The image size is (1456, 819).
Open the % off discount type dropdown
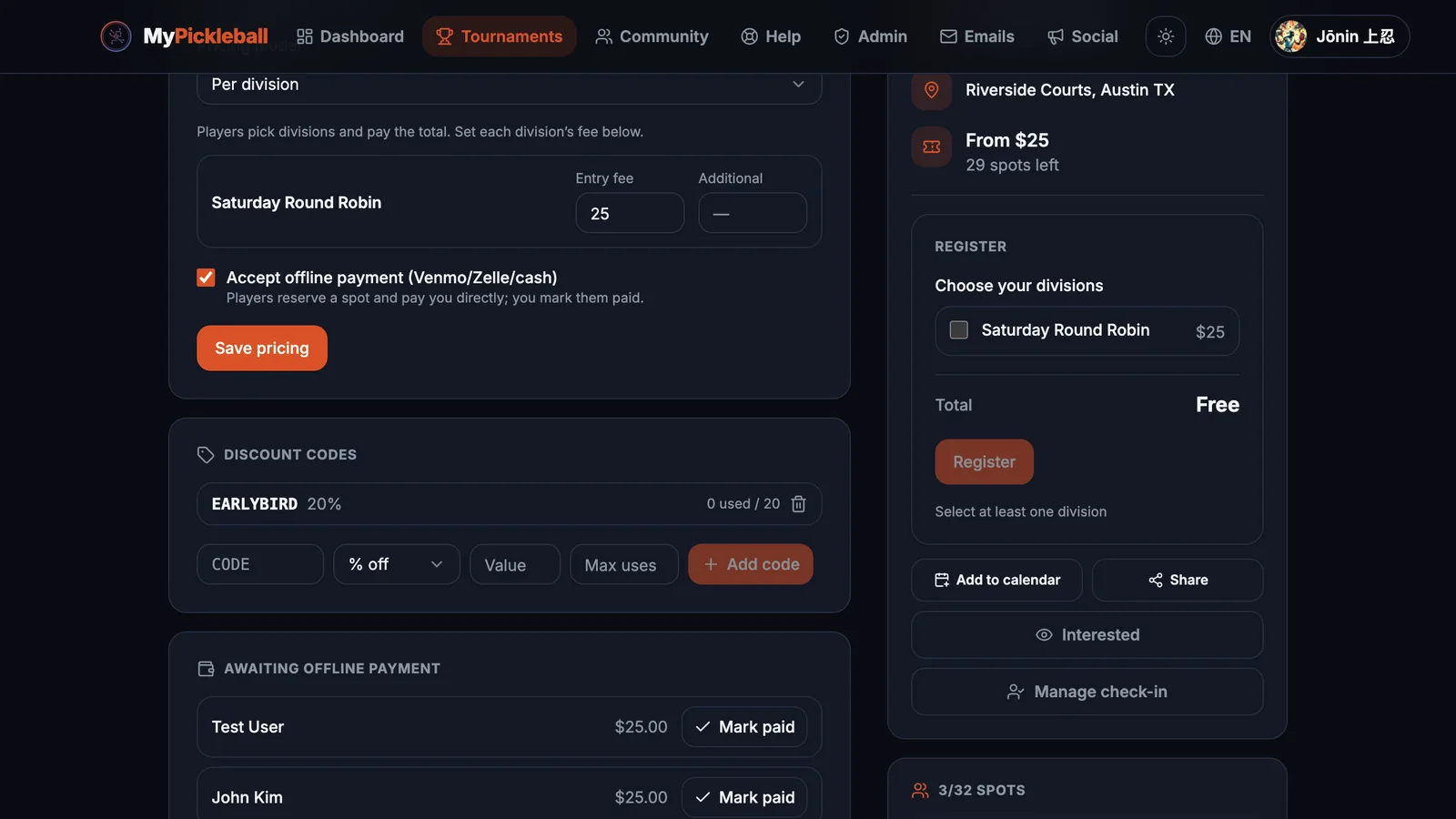tap(397, 564)
